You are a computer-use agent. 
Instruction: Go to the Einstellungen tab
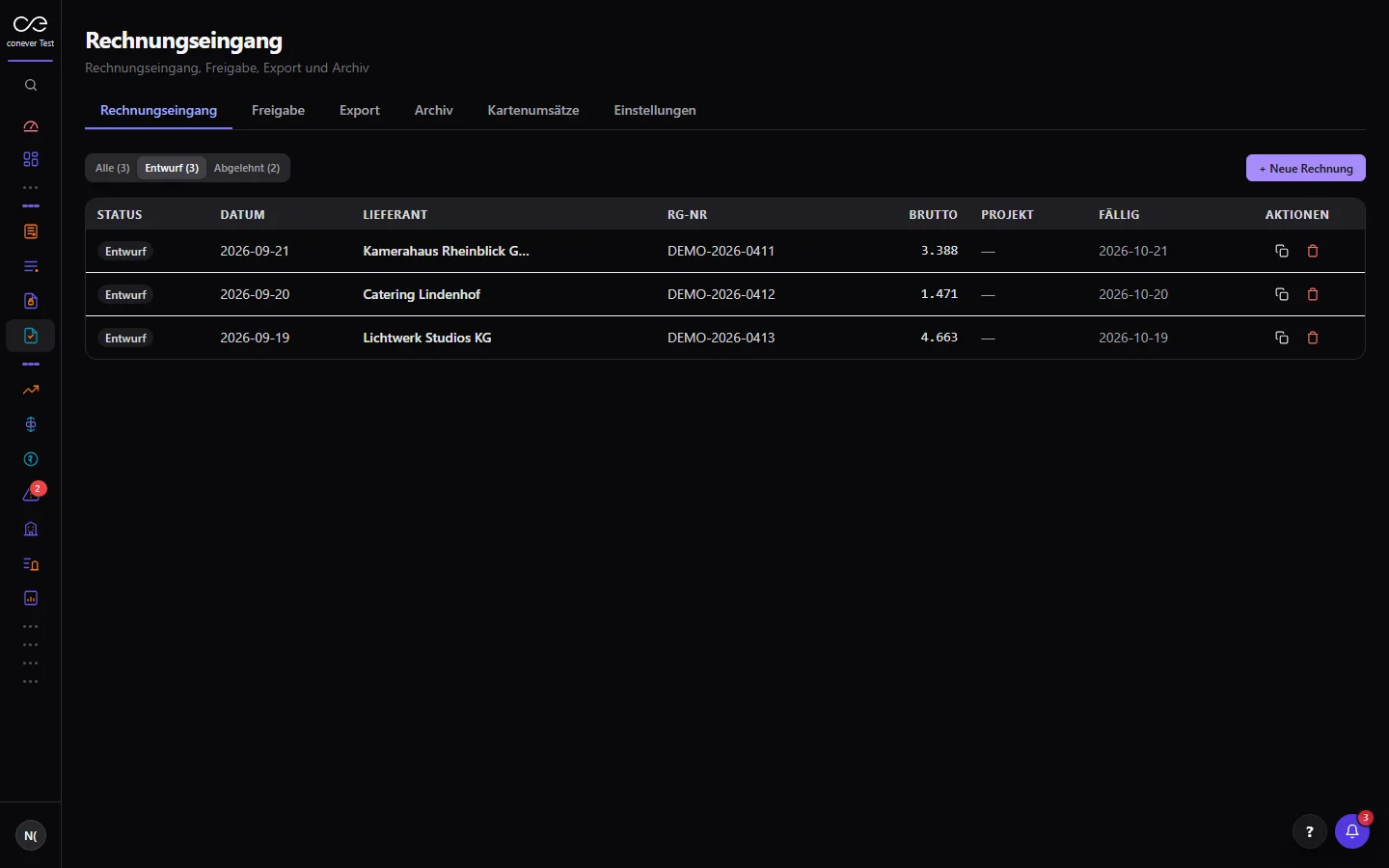coord(655,110)
